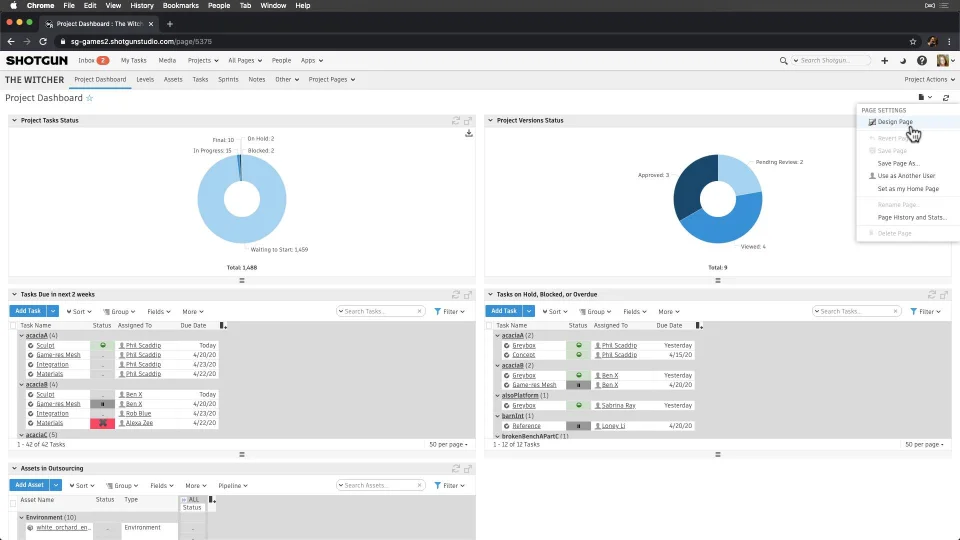
Task: Switch to Levels project tab
Action: 145,80
